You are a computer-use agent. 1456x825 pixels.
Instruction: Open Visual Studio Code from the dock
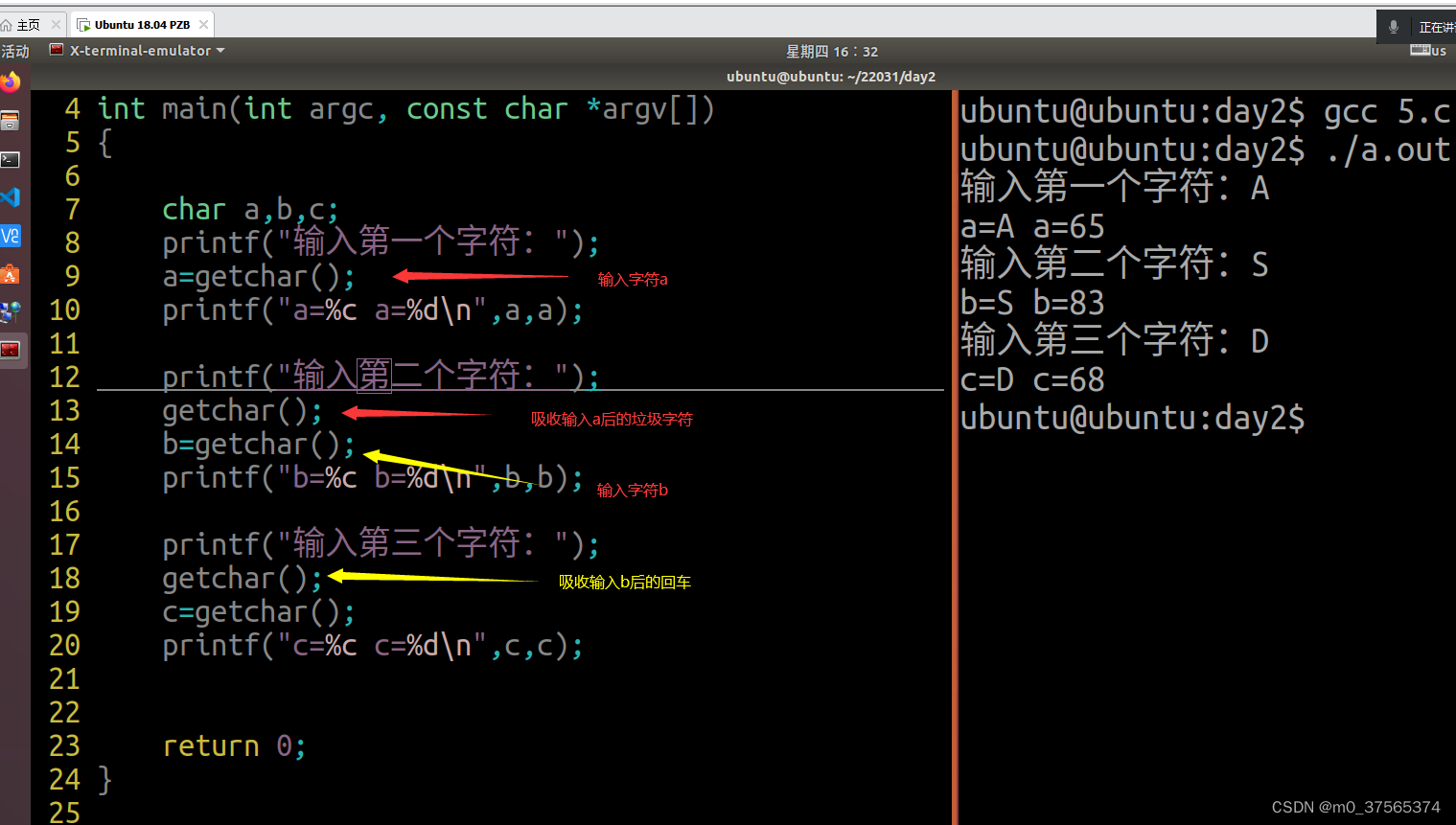(11, 197)
